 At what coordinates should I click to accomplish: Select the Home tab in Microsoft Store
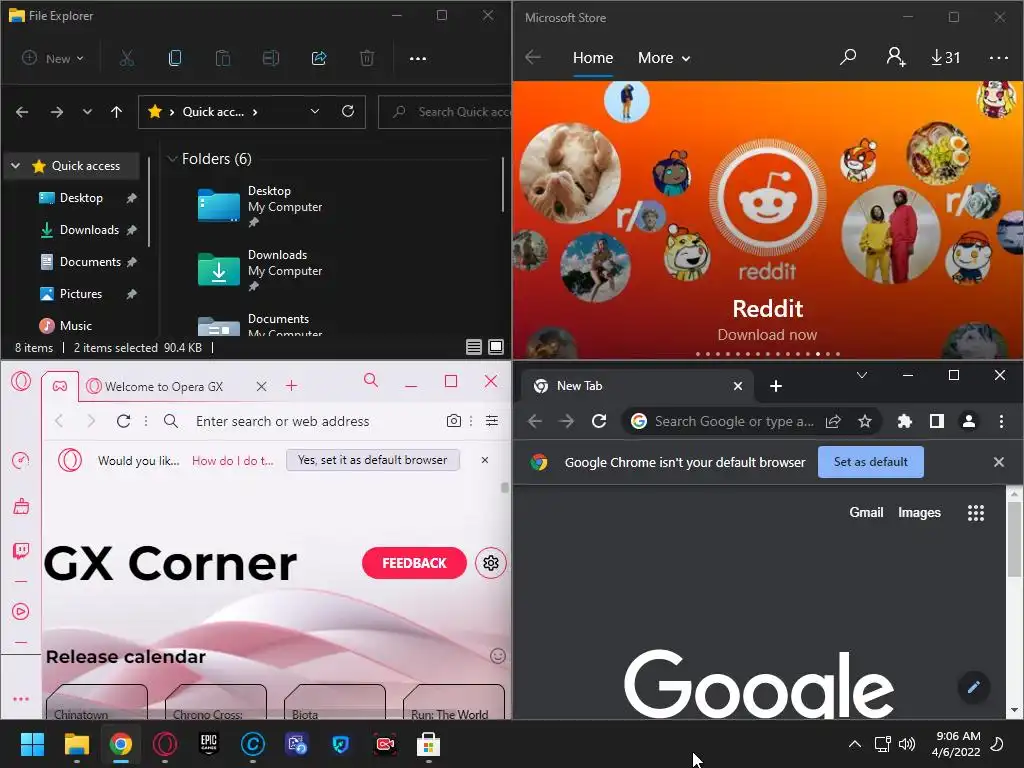pos(593,57)
